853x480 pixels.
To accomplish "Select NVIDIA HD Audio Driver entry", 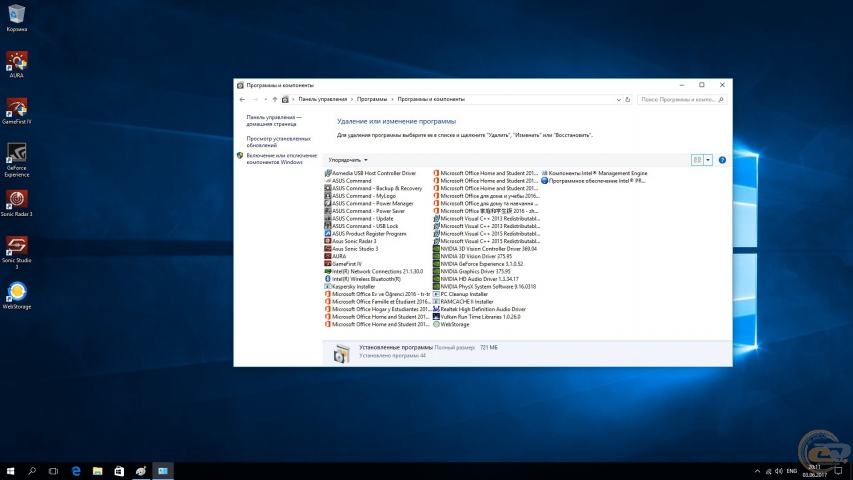I will tap(475, 279).
